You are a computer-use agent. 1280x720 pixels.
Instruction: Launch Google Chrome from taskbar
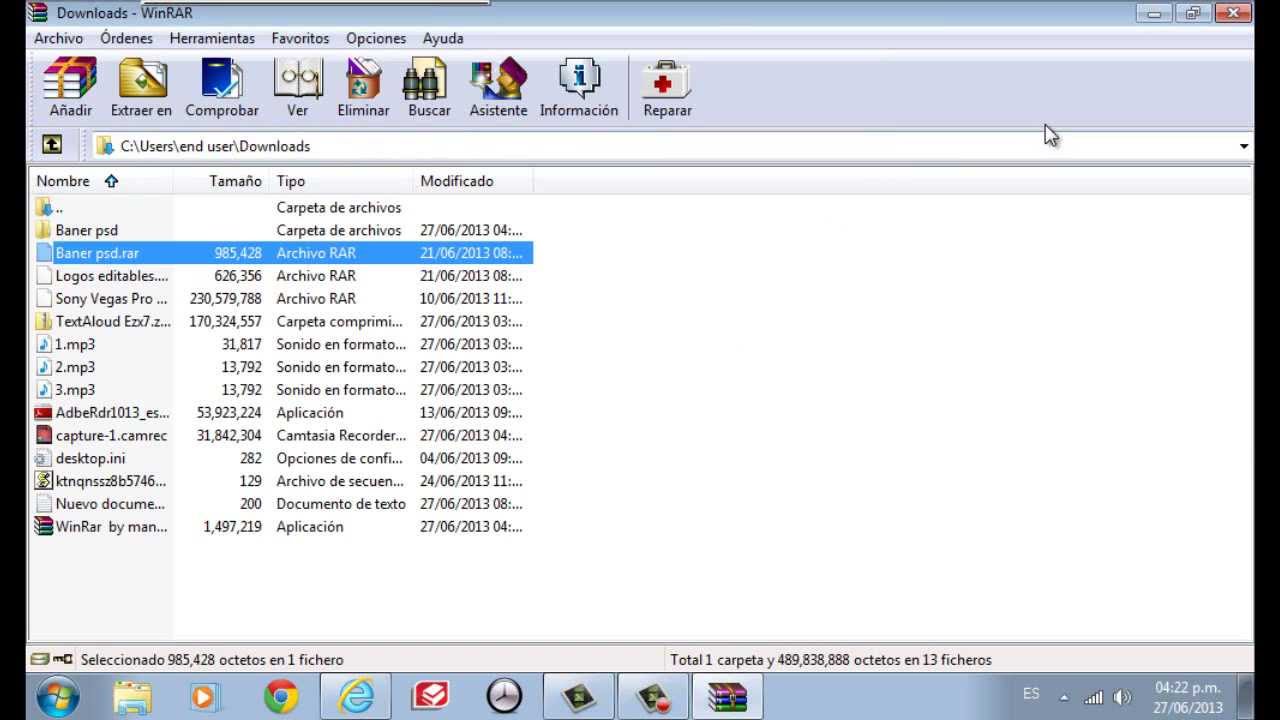(x=281, y=696)
